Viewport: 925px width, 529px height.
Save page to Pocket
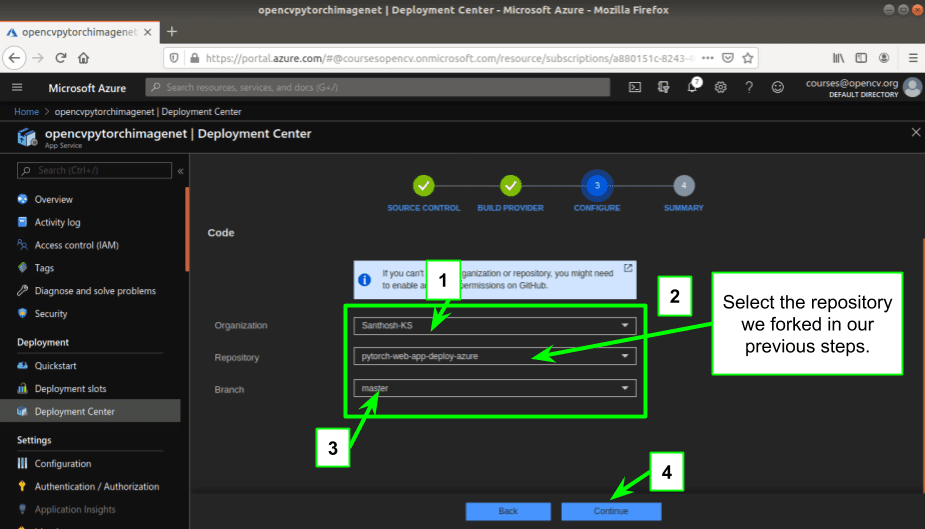click(728, 58)
